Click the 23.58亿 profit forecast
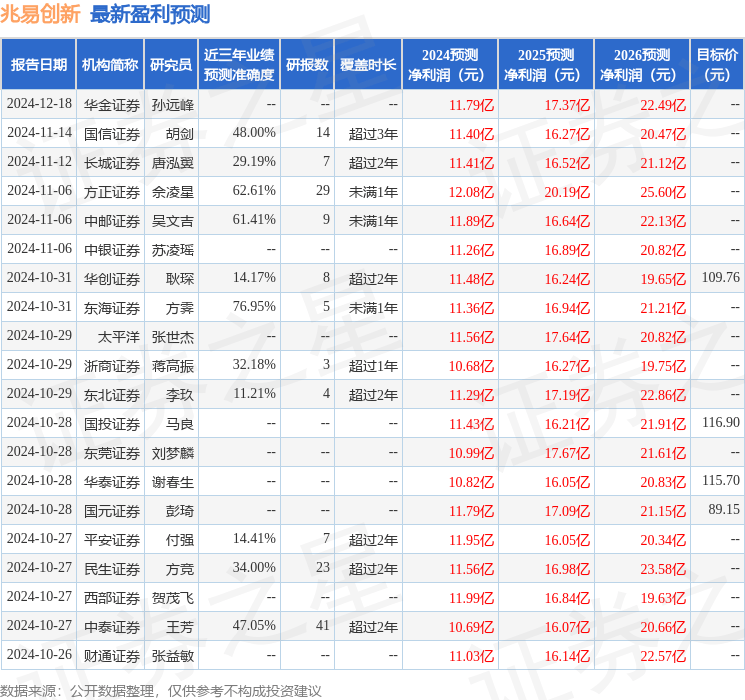The height and width of the screenshot is (700, 745). tap(663, 569)
